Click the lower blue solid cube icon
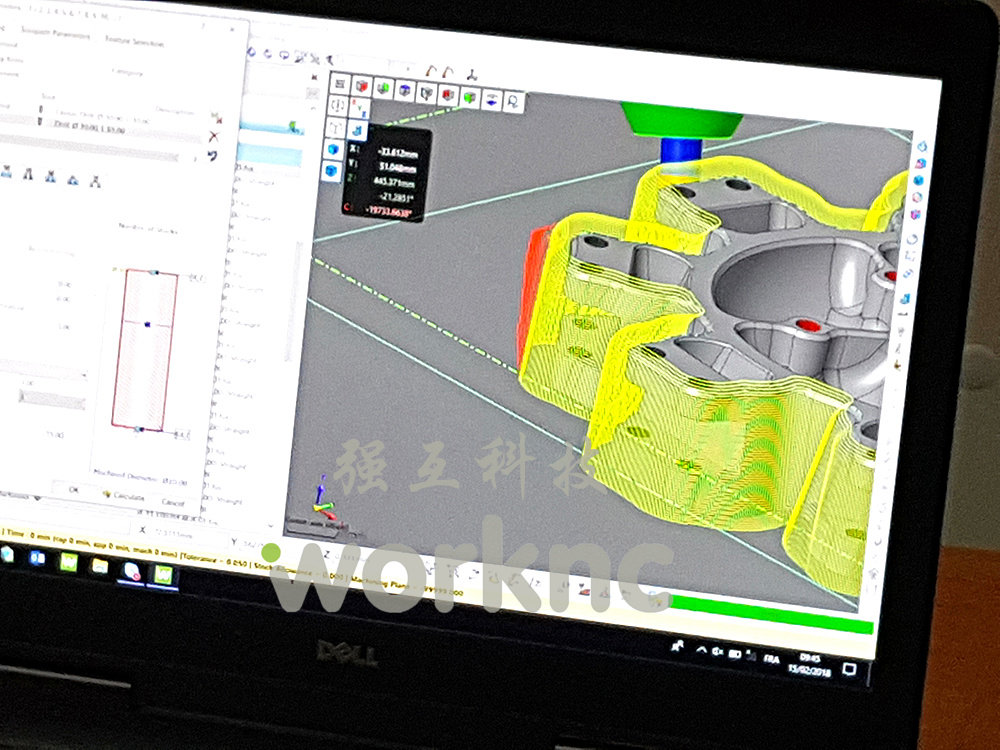This screenshot has height=750, width=1000. 332,171
